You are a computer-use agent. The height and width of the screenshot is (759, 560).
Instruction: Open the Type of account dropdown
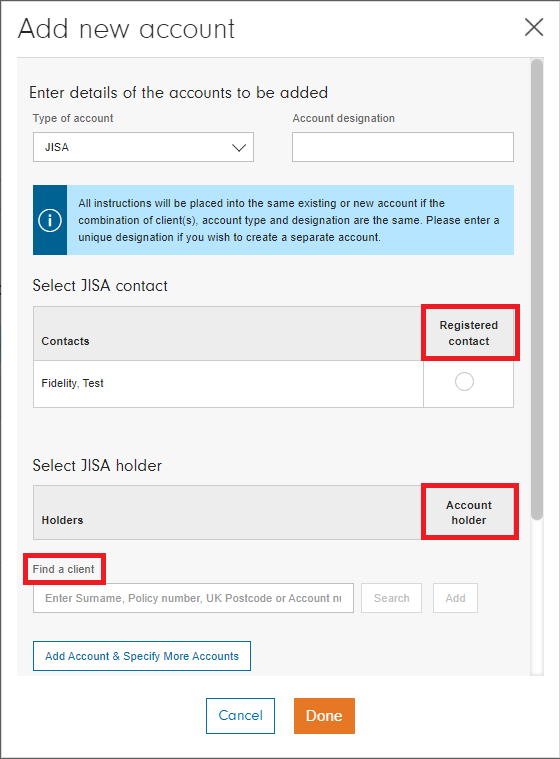[143, 147]
